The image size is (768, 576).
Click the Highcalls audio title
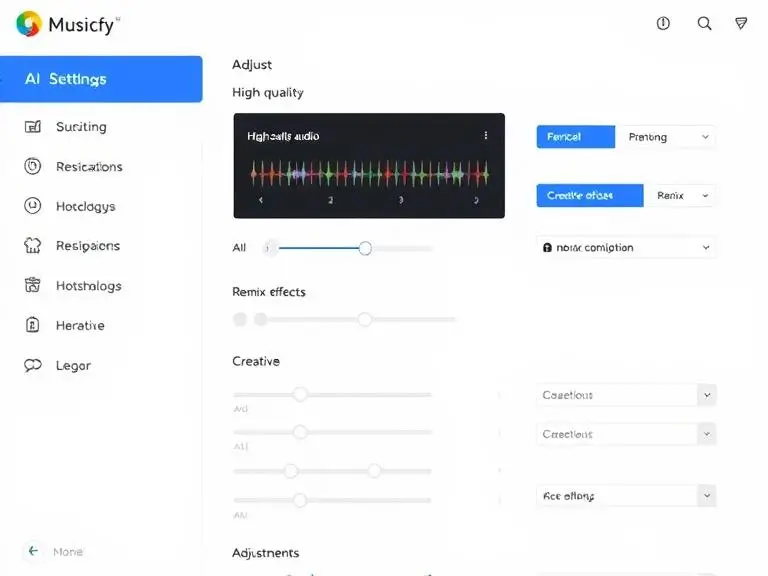[283, 136]
